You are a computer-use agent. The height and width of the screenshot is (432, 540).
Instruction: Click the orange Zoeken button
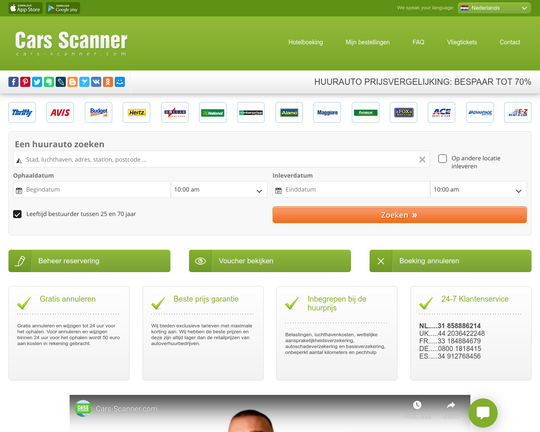click(x=399, y=215)
